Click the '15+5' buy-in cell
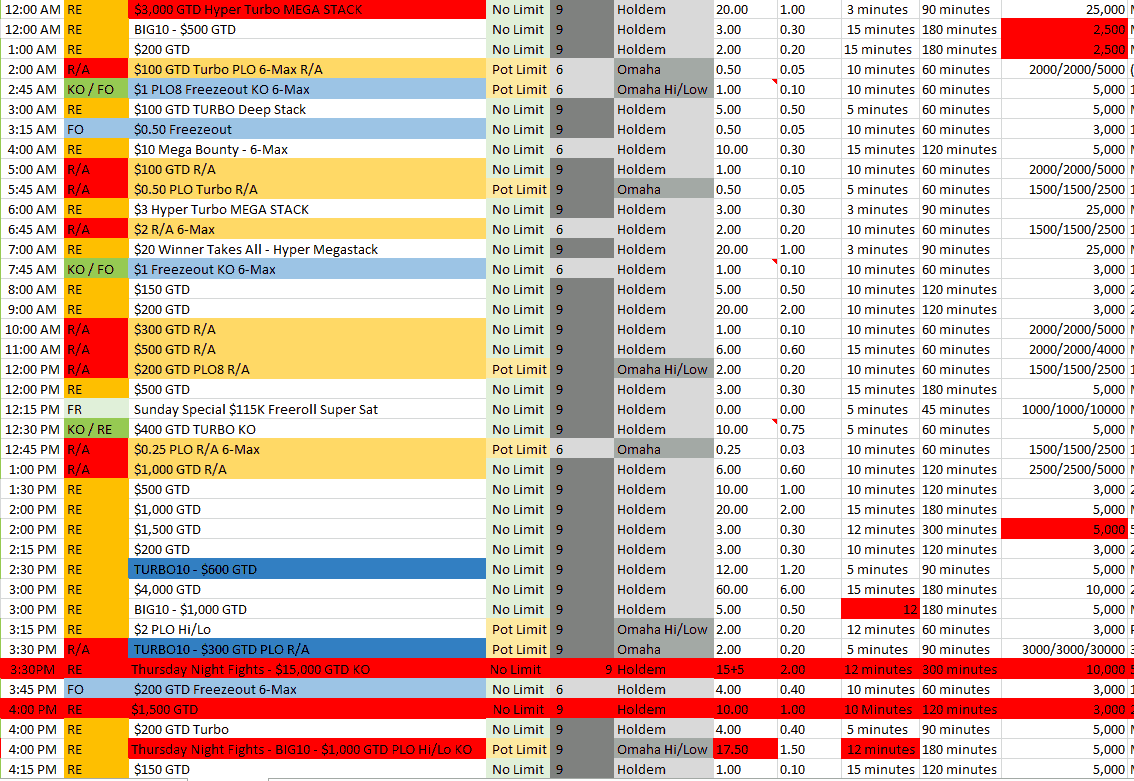 pyautogui.click(x=746, y=670)
